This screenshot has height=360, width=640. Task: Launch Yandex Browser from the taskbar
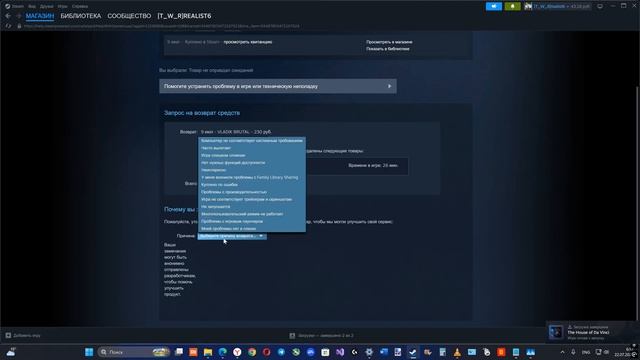(237, 352)
